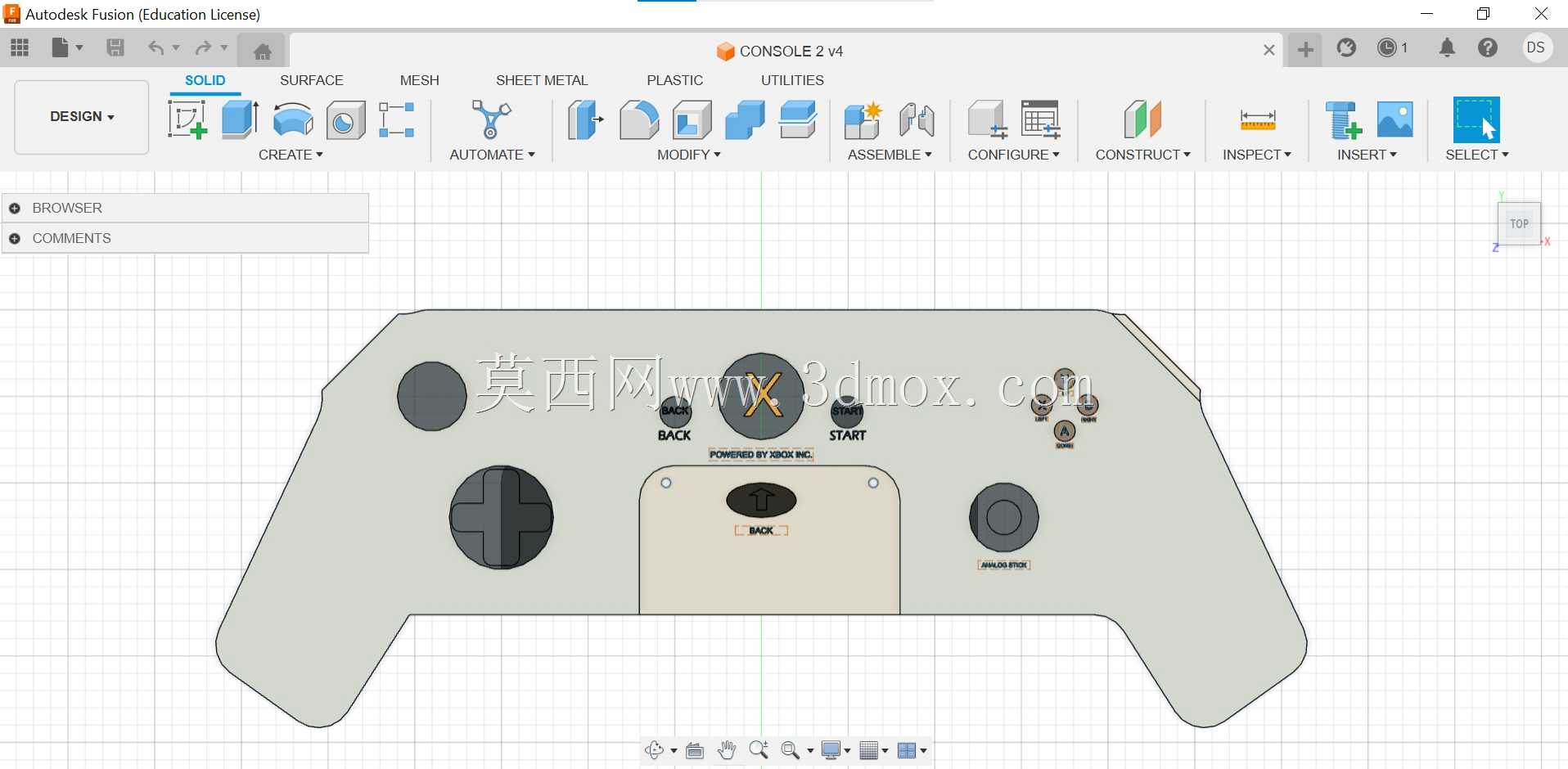
Task: Select the Fillet tool
Action: [639, 119]
